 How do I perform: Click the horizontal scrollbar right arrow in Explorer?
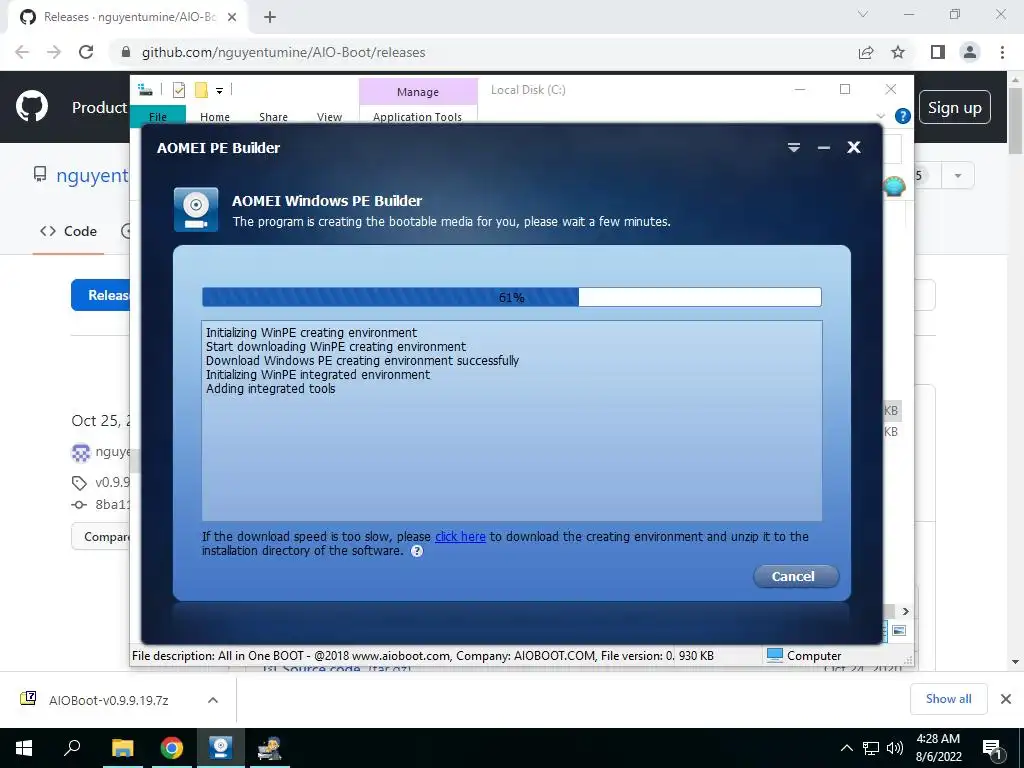905,611
